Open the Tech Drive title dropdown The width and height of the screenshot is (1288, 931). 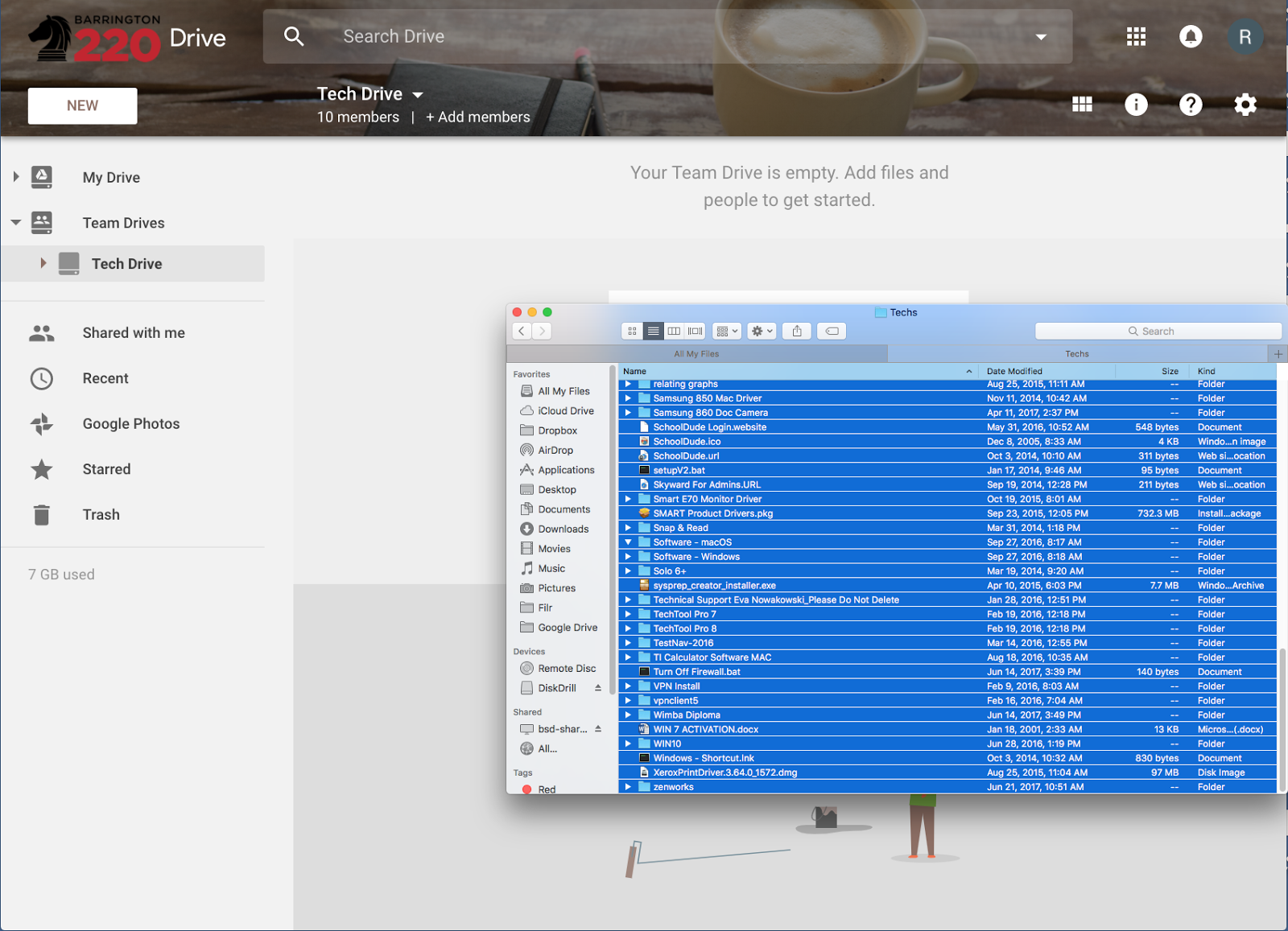[x=418, y=95]
